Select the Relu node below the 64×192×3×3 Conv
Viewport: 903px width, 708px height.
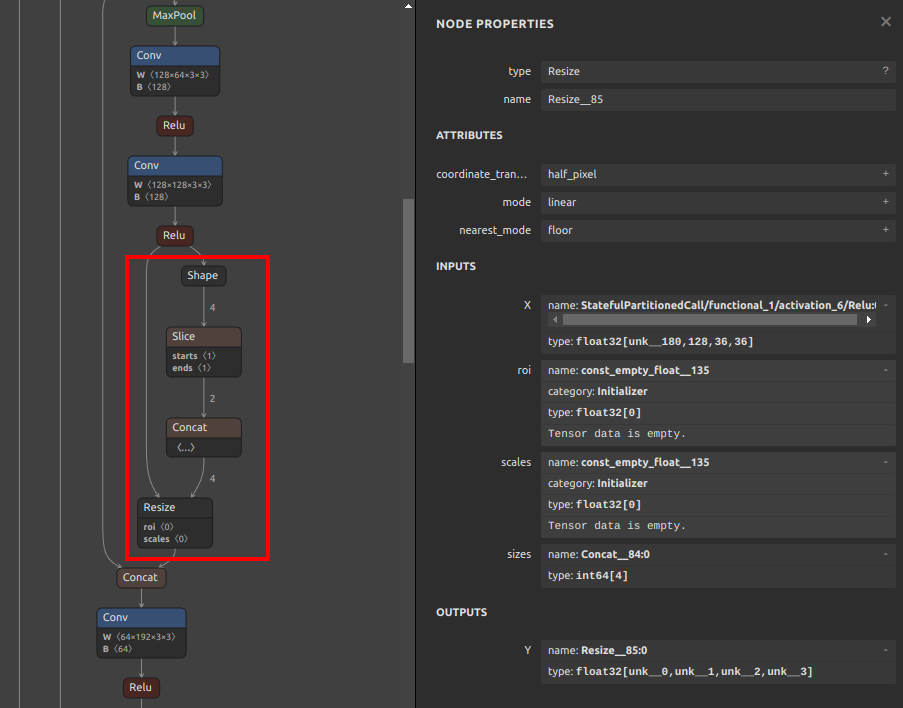coord(141,687)
